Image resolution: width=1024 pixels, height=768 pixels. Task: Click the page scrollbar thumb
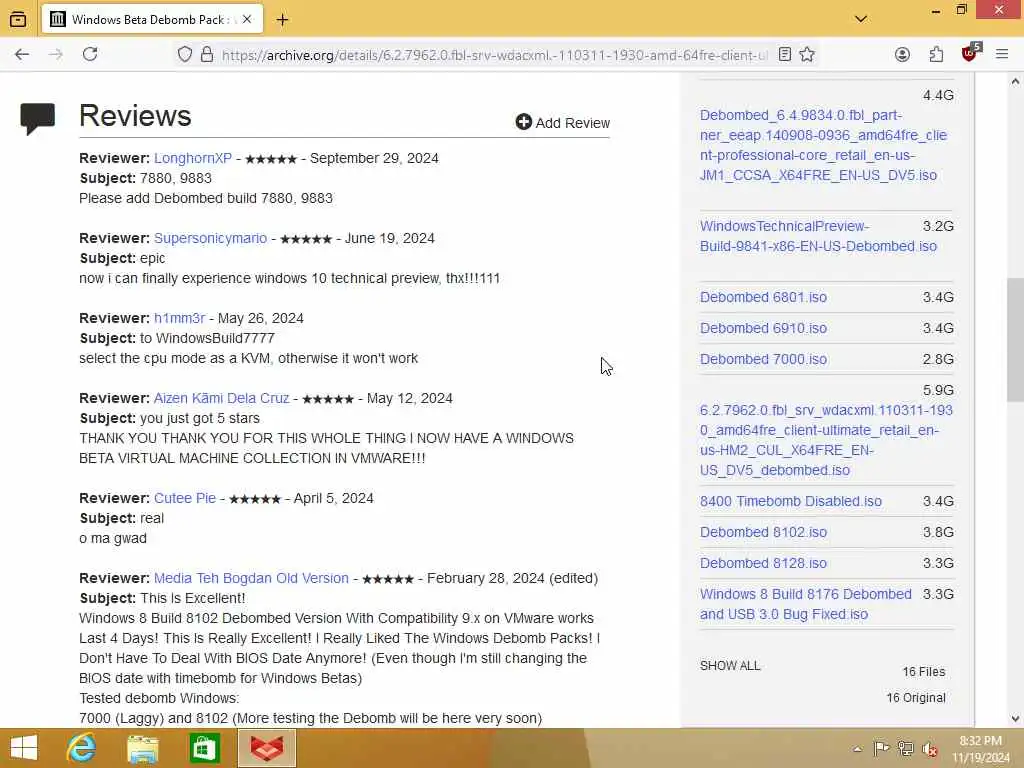[1015, 340]
